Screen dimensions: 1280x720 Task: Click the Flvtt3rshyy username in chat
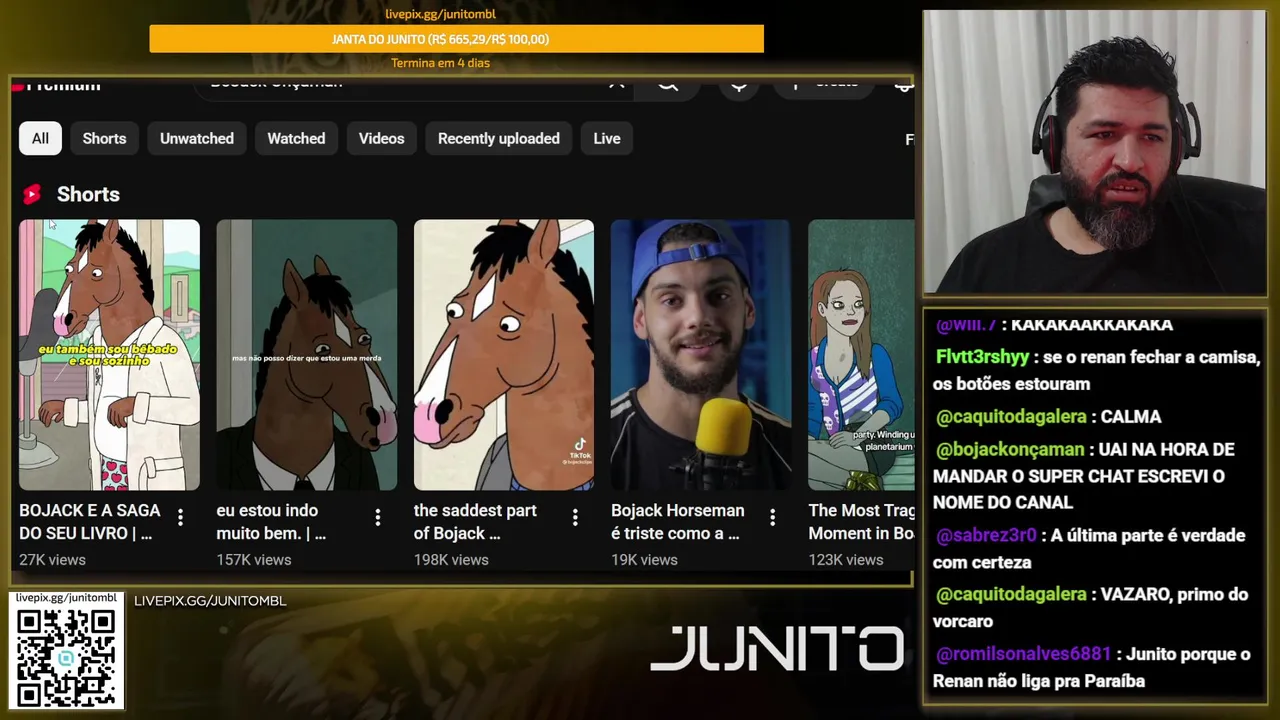click(982, 357)
